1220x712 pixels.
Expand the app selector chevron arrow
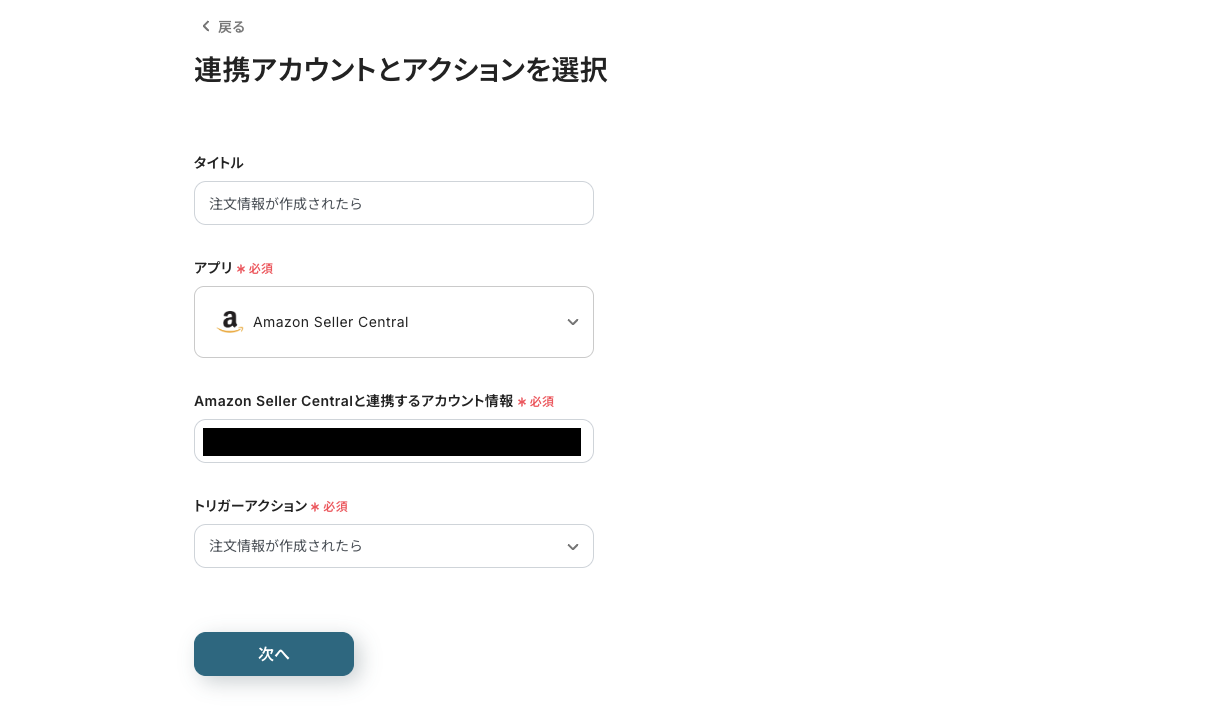tap(573, 322)
